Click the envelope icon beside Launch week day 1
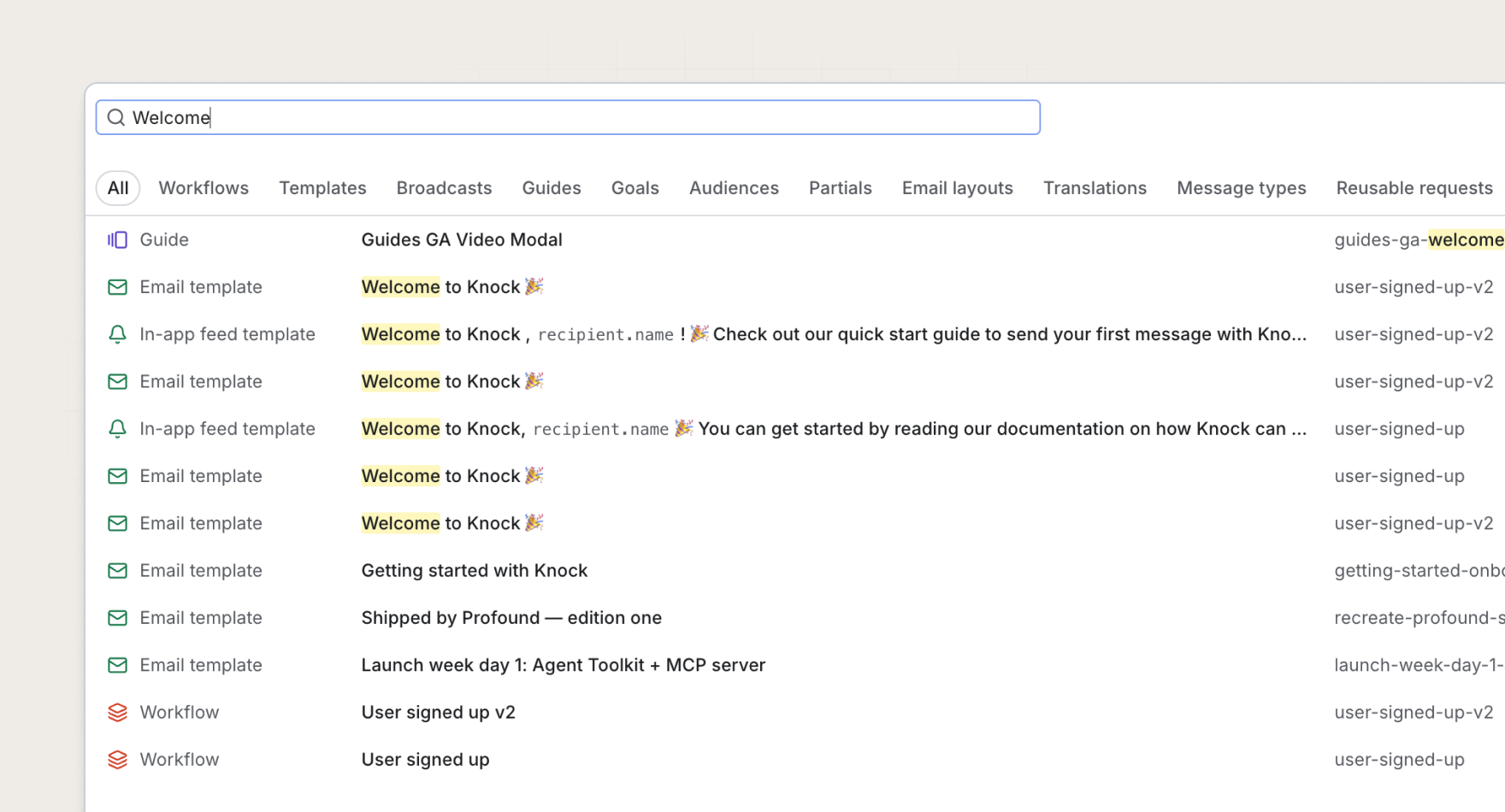 (x=117, y=665)
